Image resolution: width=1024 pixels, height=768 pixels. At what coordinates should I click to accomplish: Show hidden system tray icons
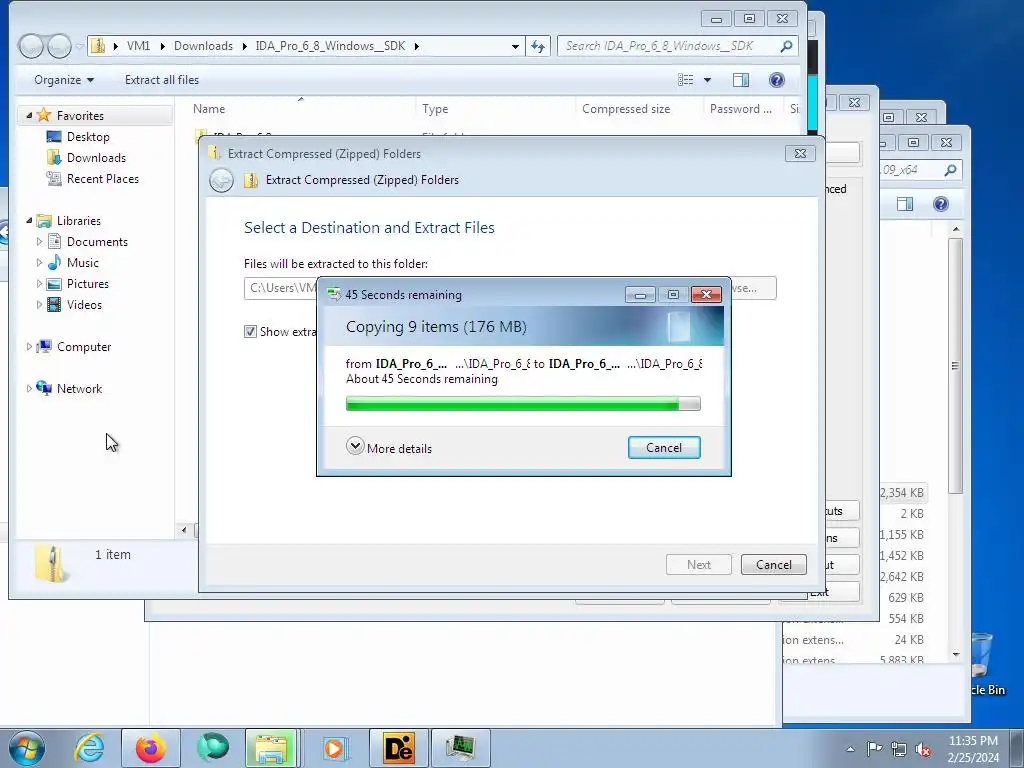click(850, 749)
